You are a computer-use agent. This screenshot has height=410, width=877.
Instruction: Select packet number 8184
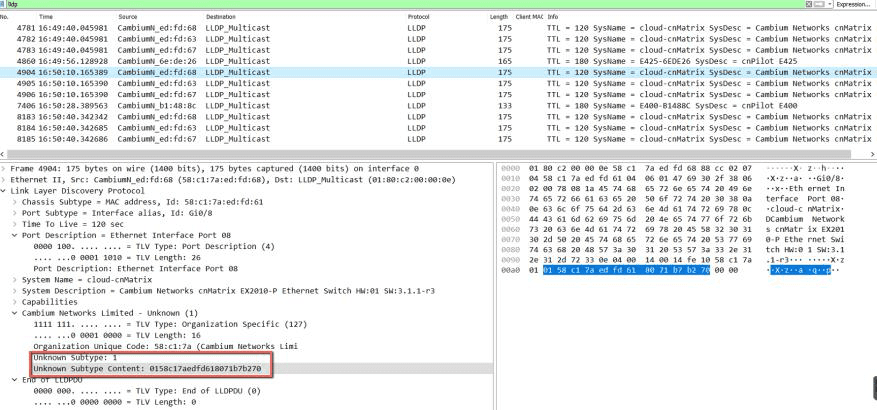pyautogui.click(x=438, y=128)
